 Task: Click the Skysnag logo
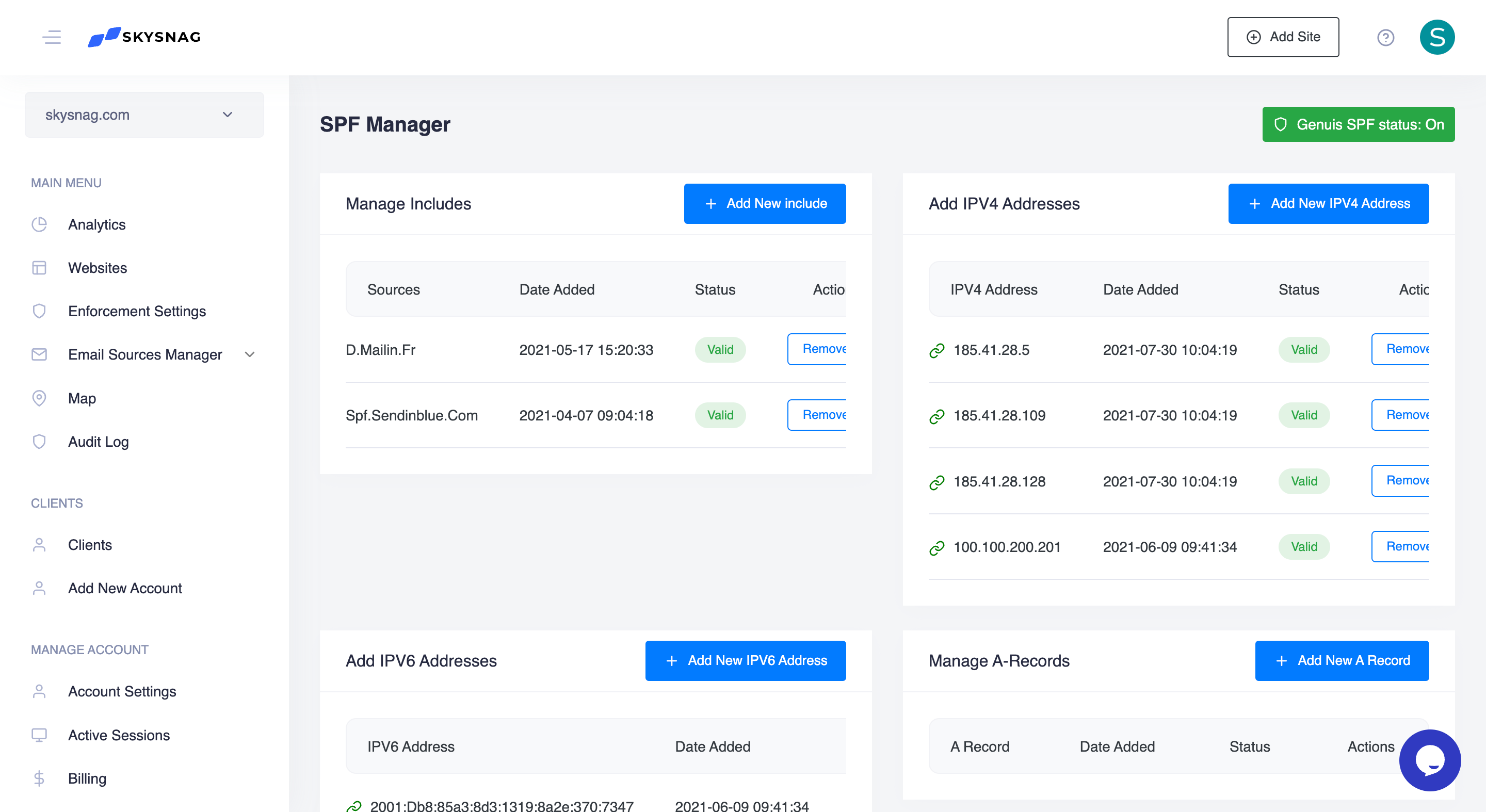point(144,37)
